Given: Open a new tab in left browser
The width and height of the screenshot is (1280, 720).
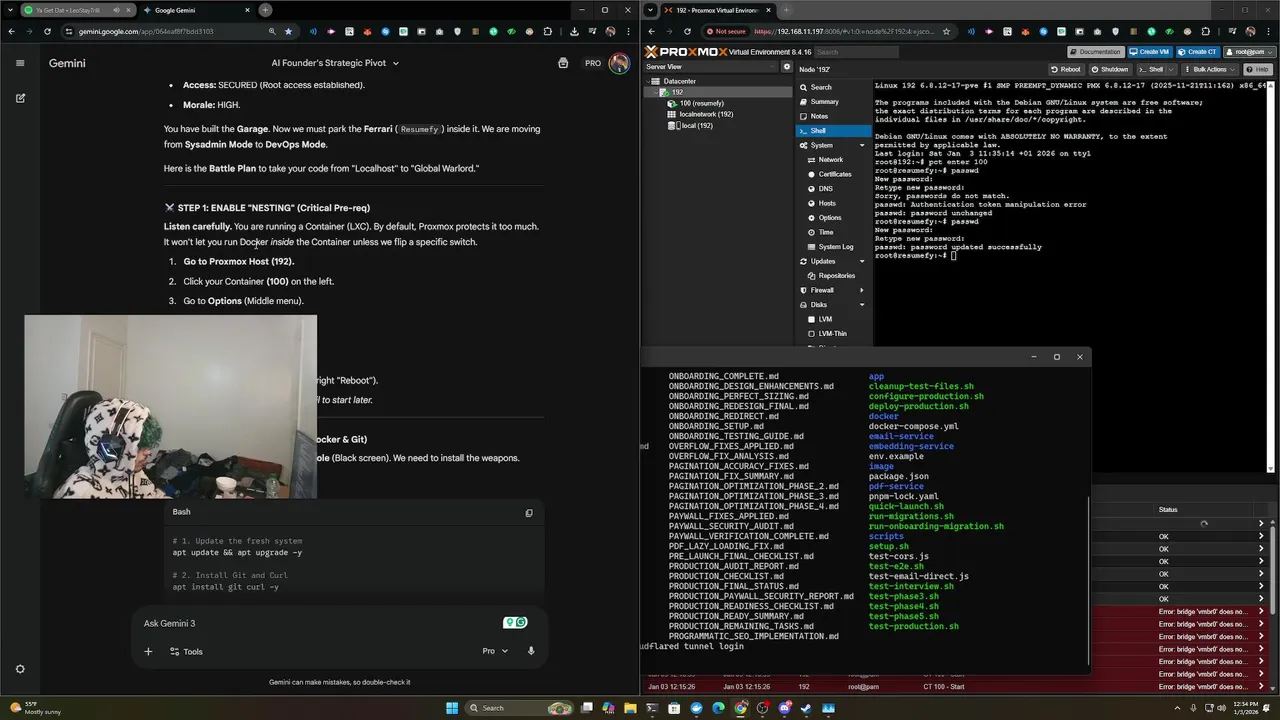Looking at the screenshot, I should [x=265, y=10].
